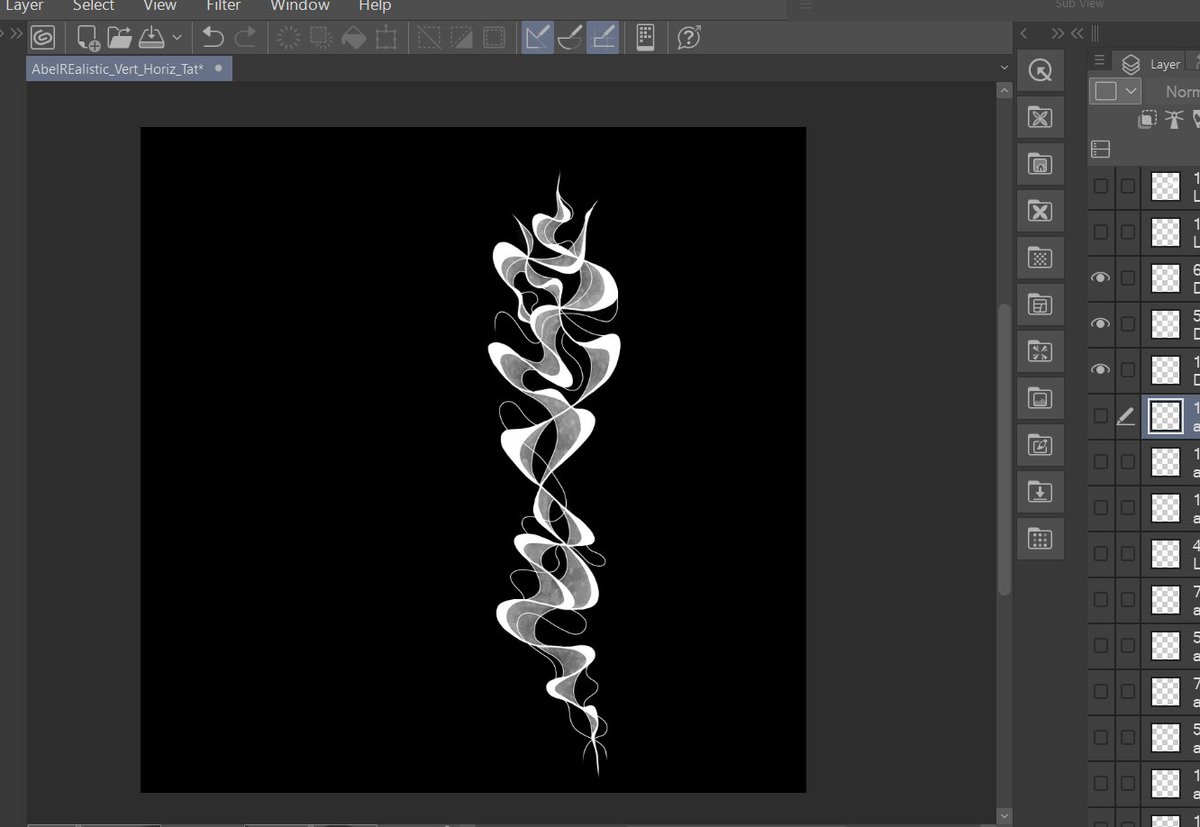
Task: Open the material search magnifier icon
Action: click(1040, 71)
